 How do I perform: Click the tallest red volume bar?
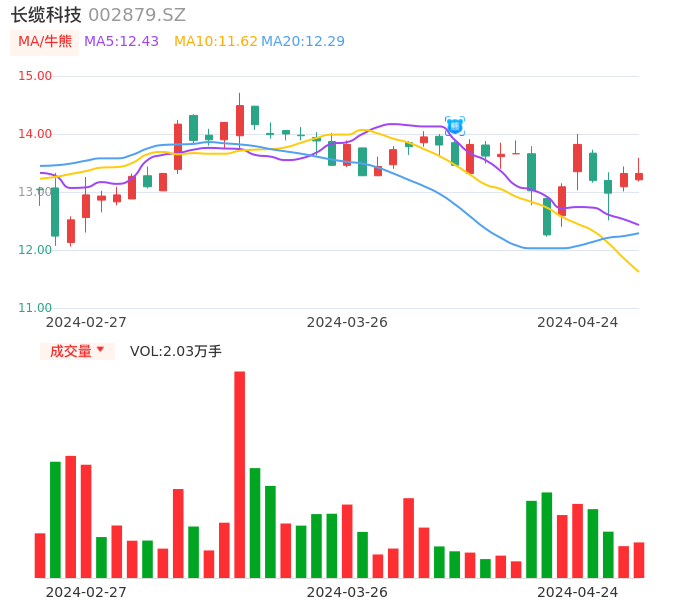240,474
